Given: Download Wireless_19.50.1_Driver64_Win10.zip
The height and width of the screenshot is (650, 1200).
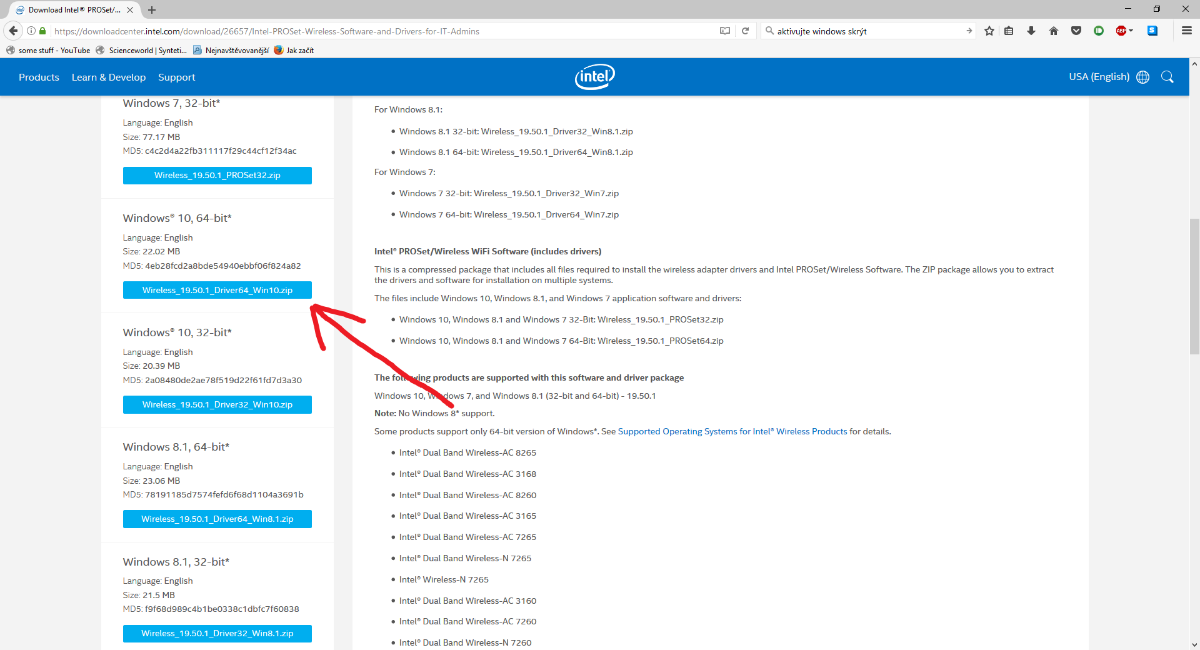Looking at the screenshot, I should (x=217, y=291).
